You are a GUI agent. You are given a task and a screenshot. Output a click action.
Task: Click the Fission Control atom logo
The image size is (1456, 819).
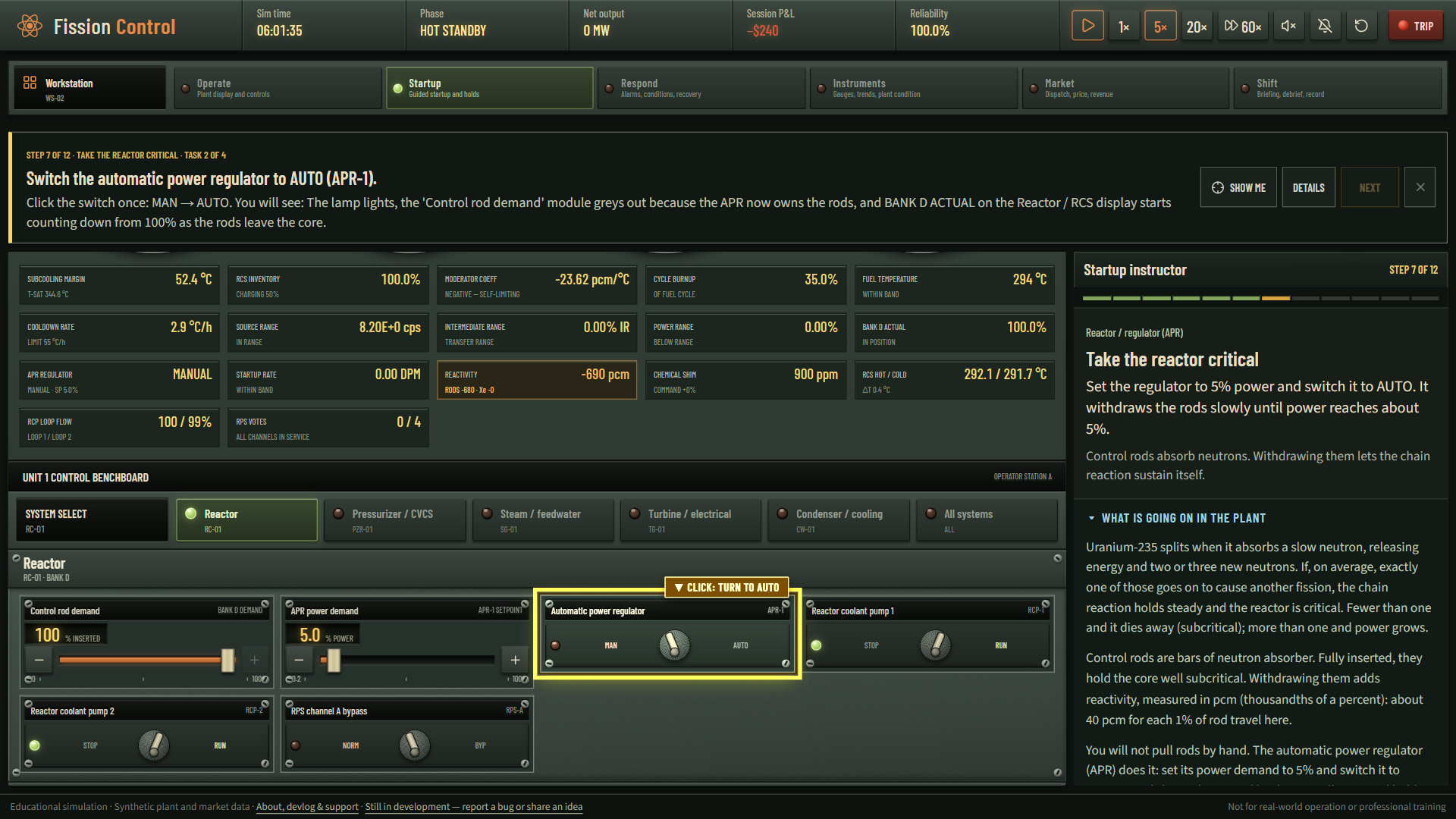point(30,27)
